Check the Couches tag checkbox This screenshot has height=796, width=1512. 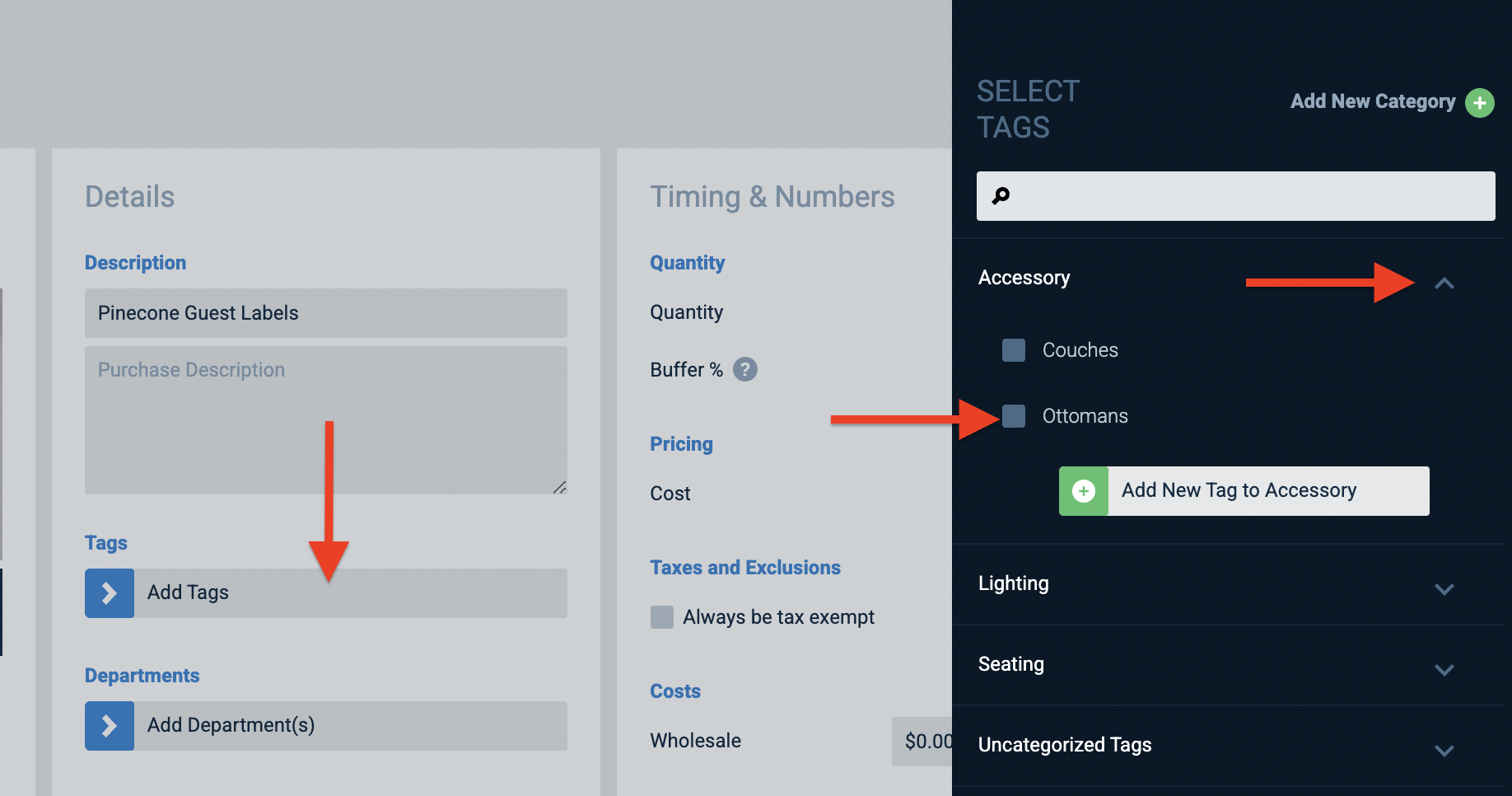[x=1014, y=350]
